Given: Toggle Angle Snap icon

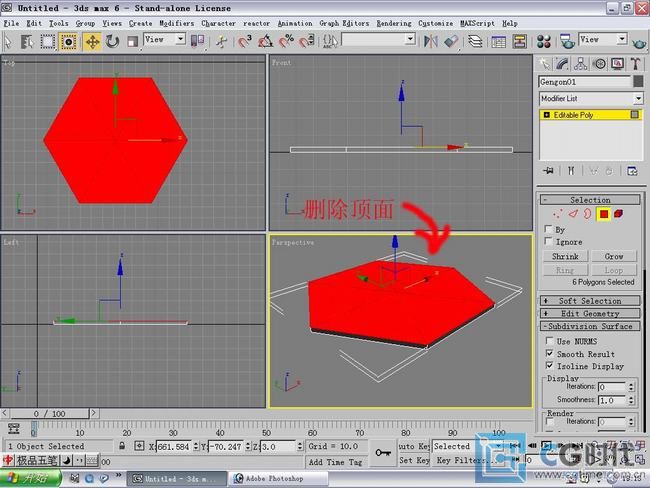Looking at the screenshot, I should coord(265,41).
